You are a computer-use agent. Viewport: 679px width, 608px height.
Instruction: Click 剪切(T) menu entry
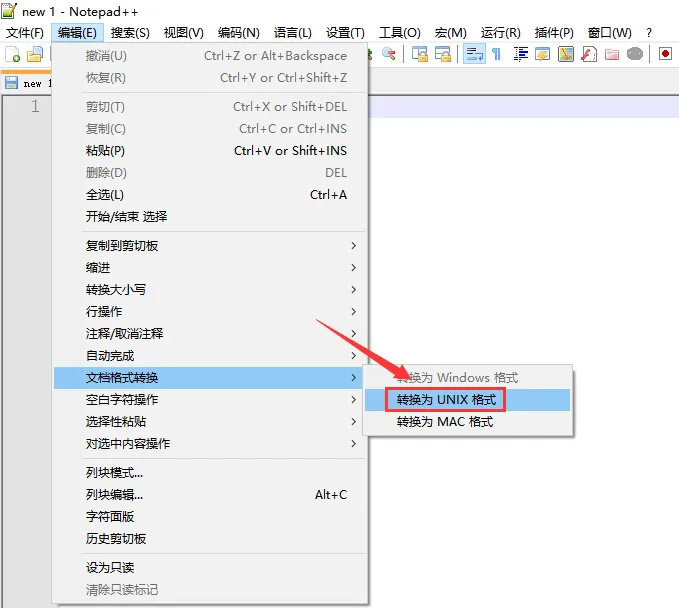pos(210,107)
